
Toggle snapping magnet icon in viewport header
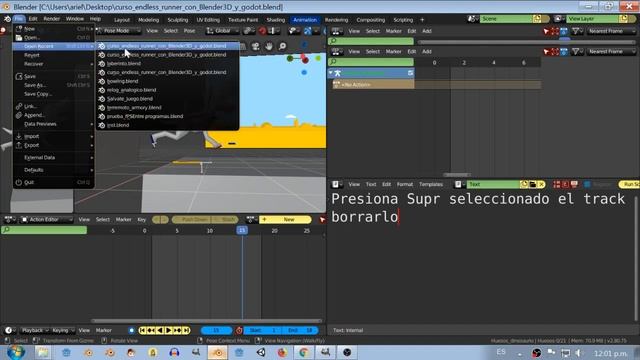click(262, 31)
